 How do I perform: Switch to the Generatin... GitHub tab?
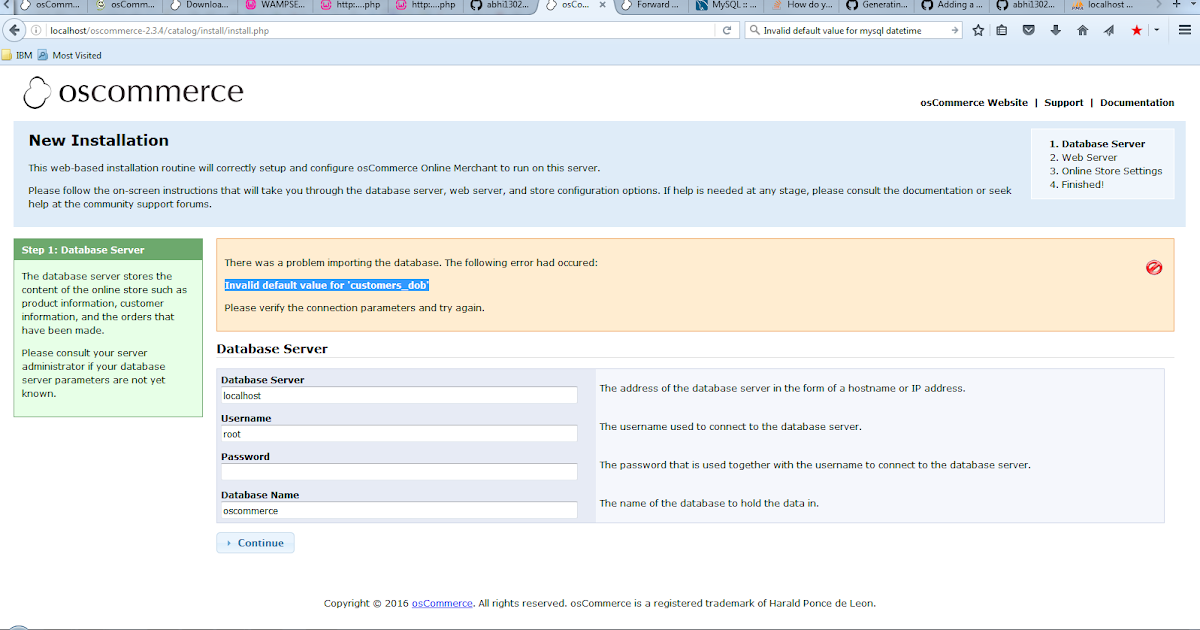point(878,5)
